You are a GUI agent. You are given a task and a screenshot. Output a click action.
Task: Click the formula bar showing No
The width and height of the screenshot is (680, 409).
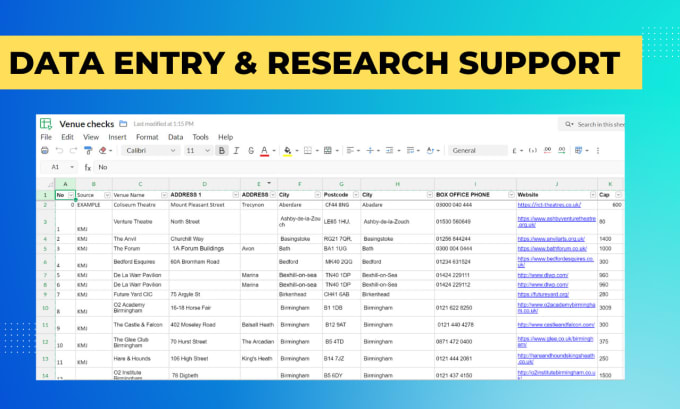click(360, 167)
